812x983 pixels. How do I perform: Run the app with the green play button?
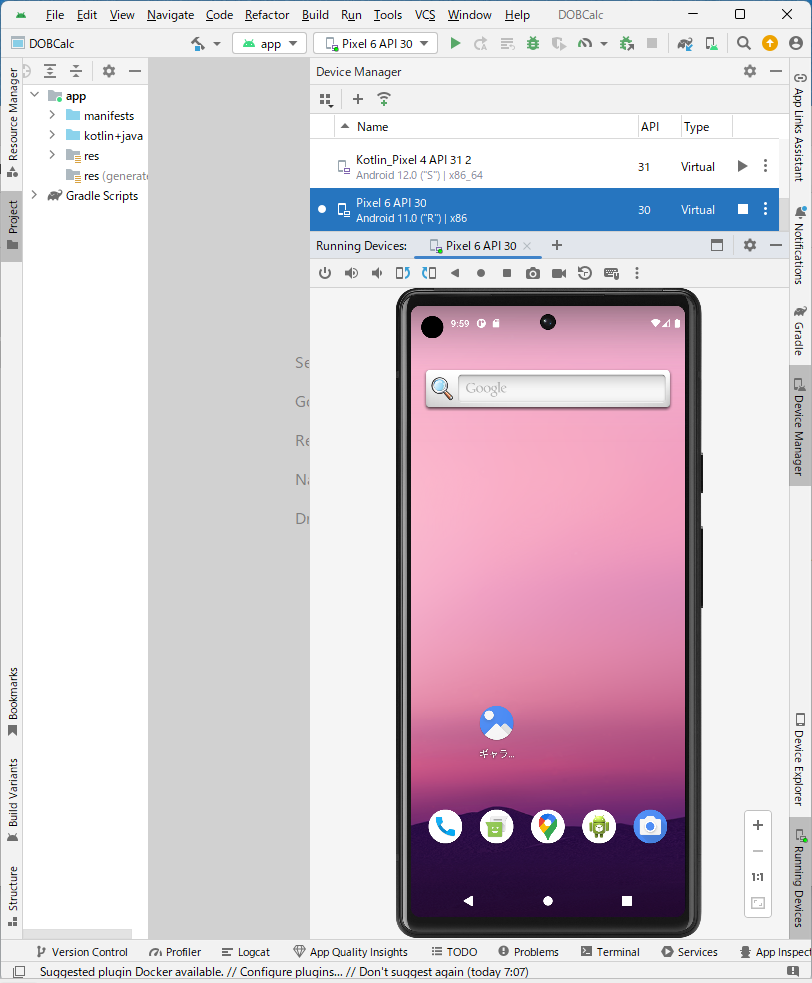coord(455,43)
